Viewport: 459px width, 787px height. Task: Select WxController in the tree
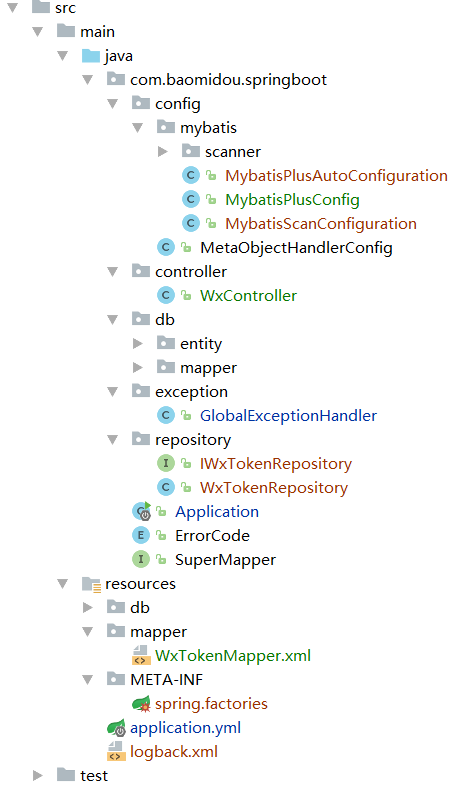[x=248, y=295]
